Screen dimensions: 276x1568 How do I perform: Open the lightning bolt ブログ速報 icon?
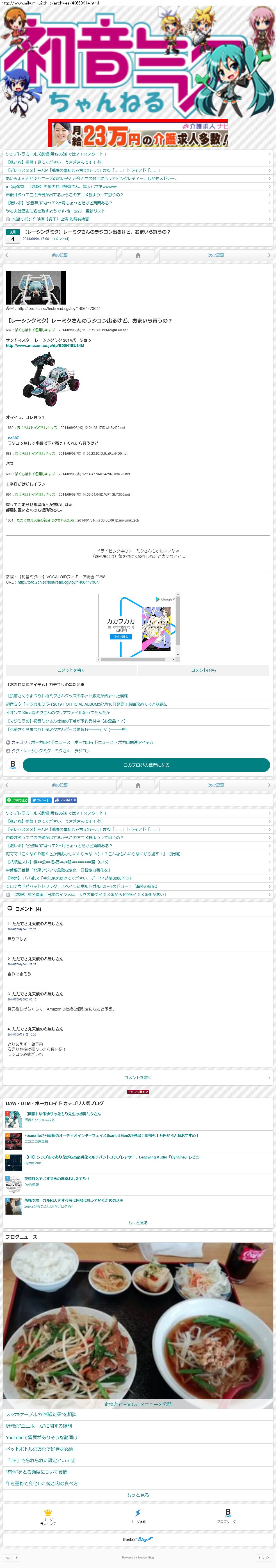[138, 1513]
